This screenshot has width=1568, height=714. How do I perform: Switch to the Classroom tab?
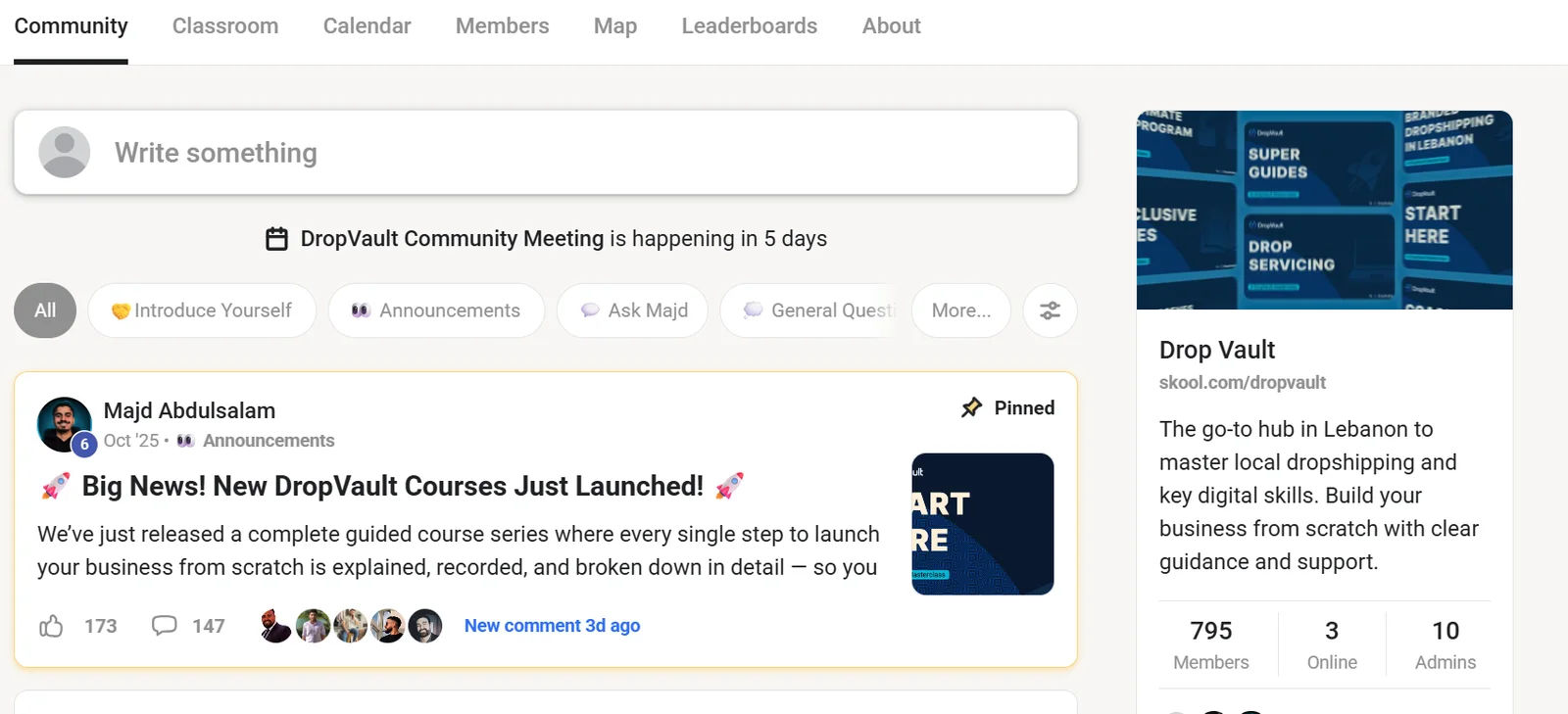(x=225, y=26)
